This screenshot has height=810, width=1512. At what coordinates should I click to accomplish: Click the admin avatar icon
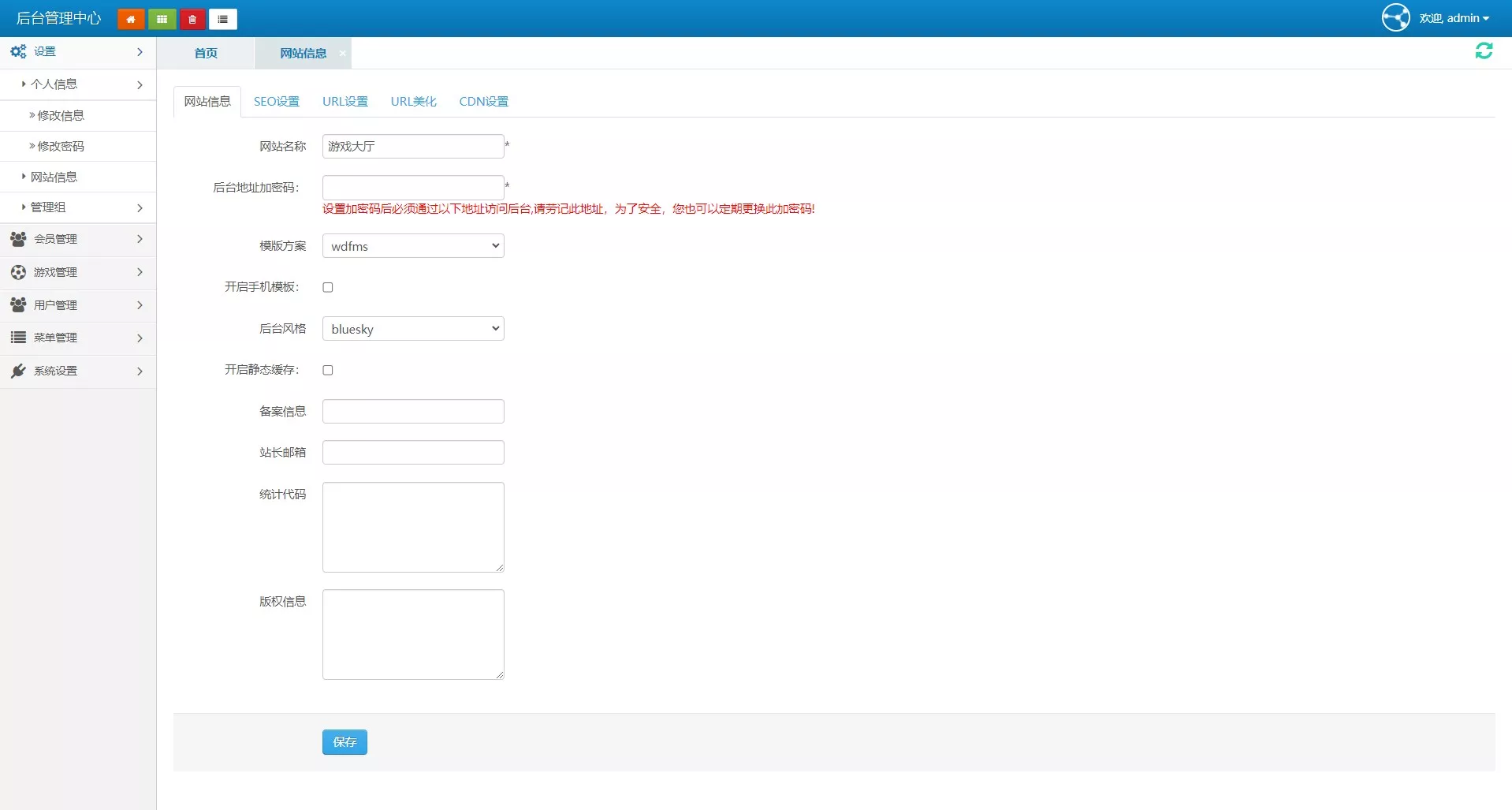tap(1395, 17)
